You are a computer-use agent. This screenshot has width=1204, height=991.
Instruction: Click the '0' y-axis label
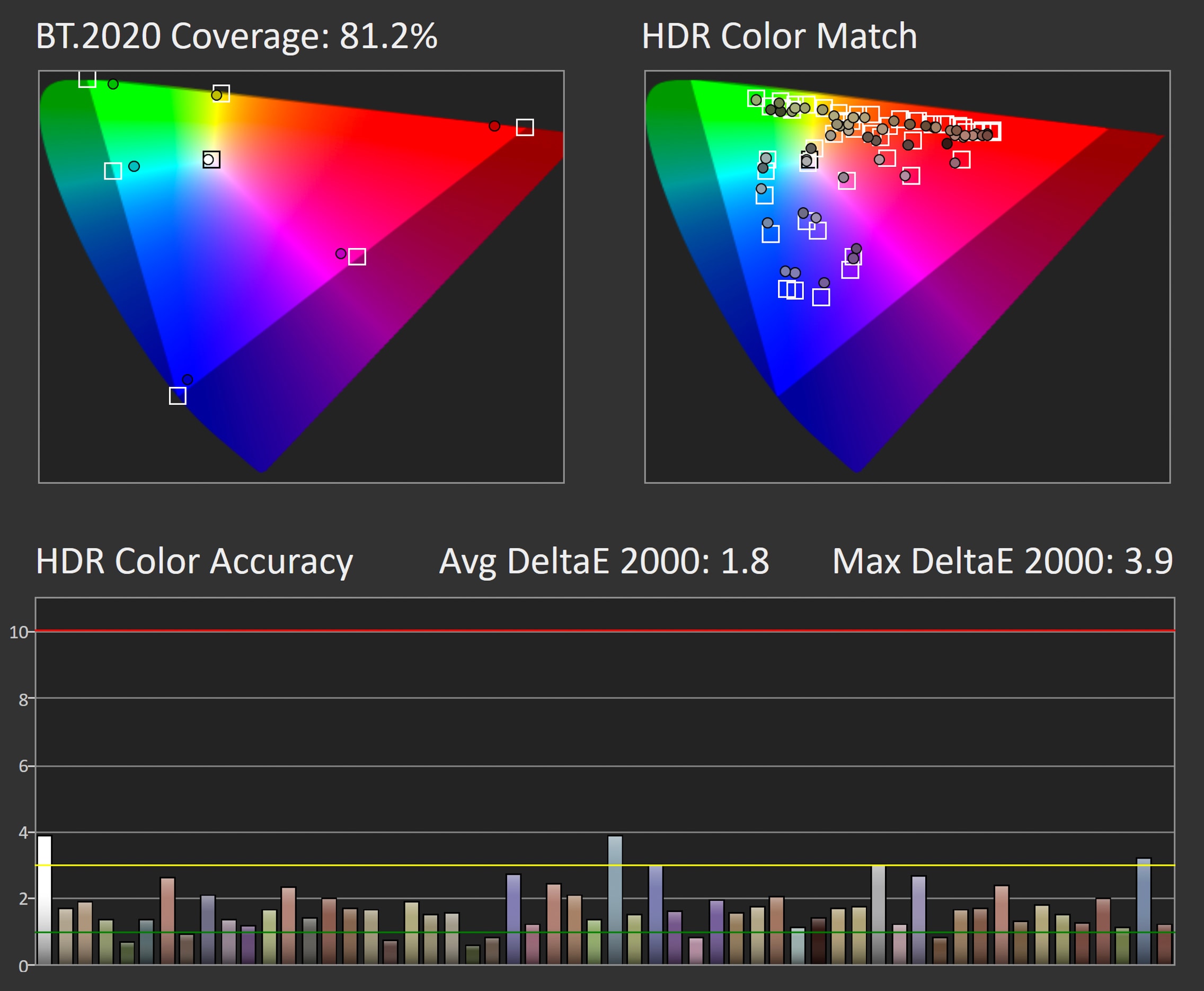click(x=23, y=966)
